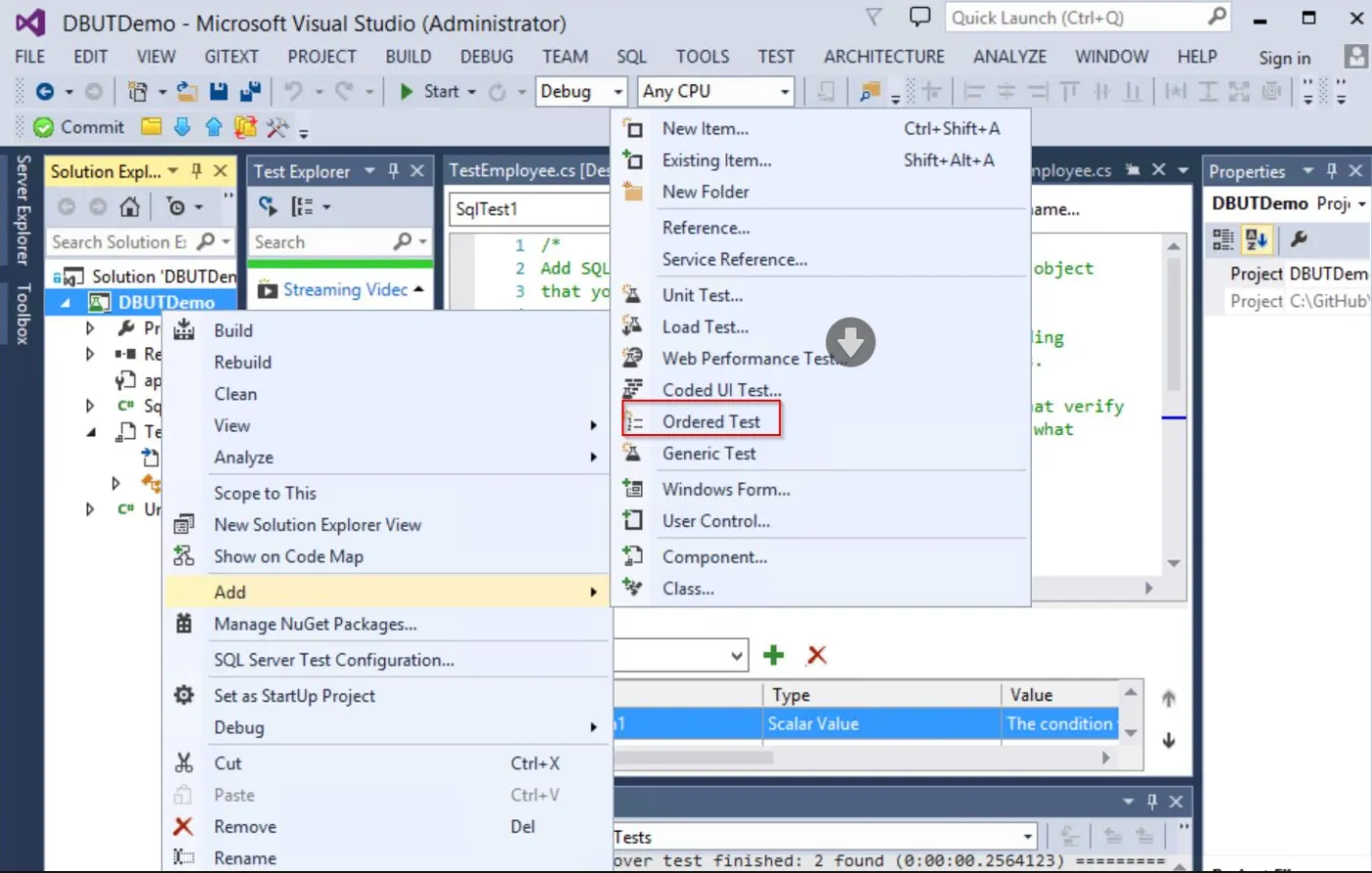Collapse the DBUTDemo project node
The width and height of the screenshot is (1372, 873).
pos(65,303)
